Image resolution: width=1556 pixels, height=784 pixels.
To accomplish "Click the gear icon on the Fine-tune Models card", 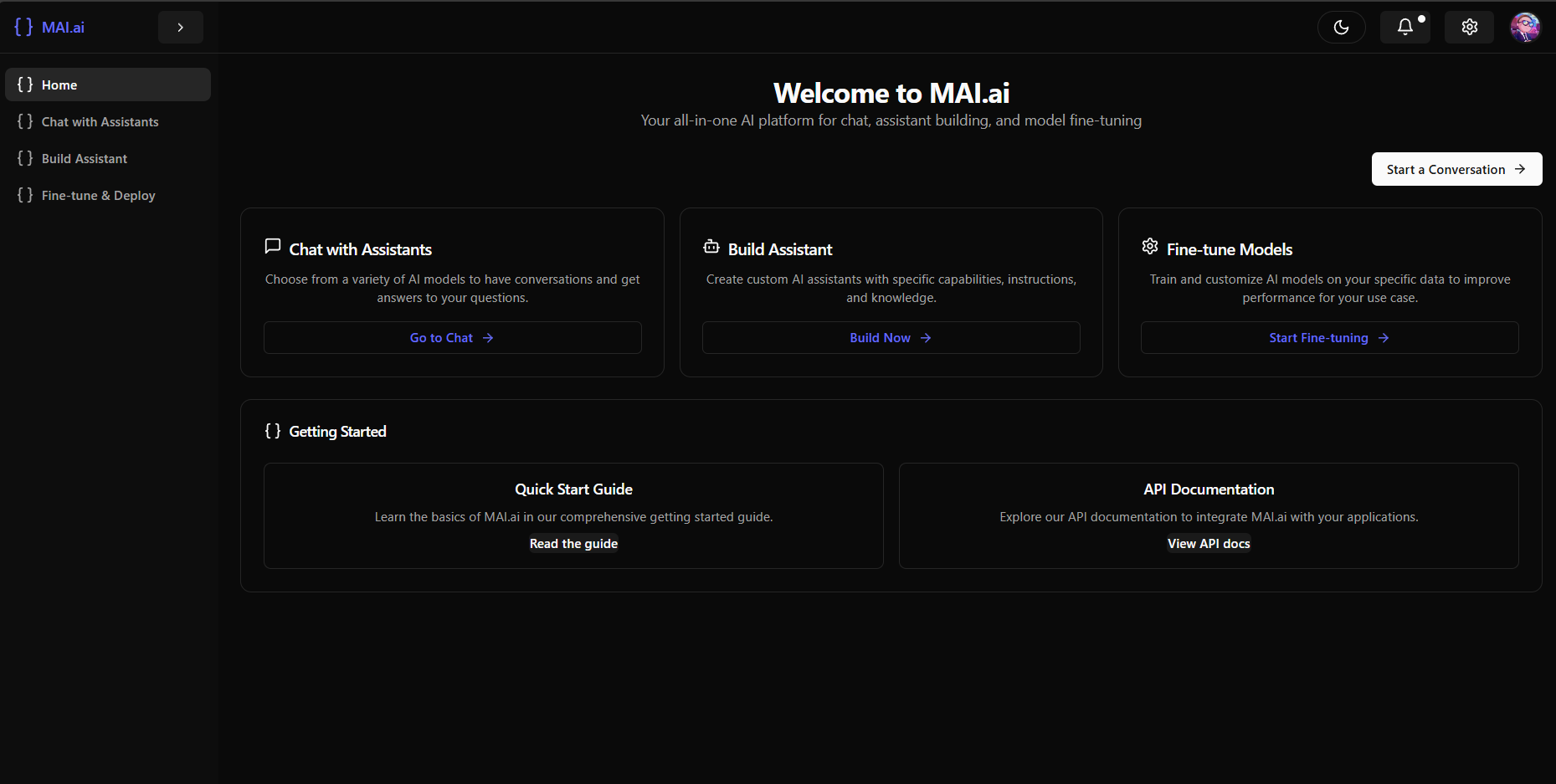I will click(1149, 246).
